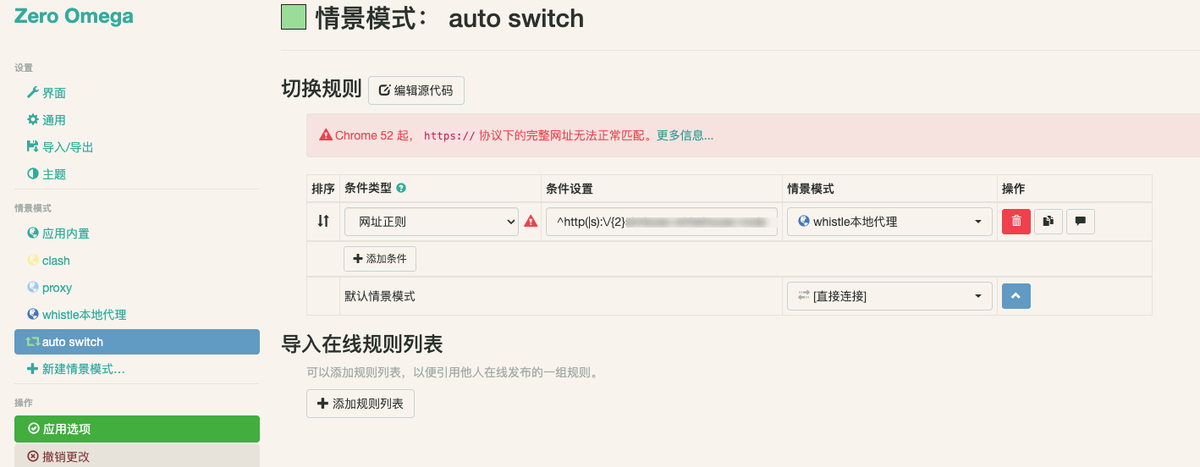Open the whistle本地代理 profile dropdown in rule
The width and height of the screenshot is (1200, 467).
(x=889, y=222)
